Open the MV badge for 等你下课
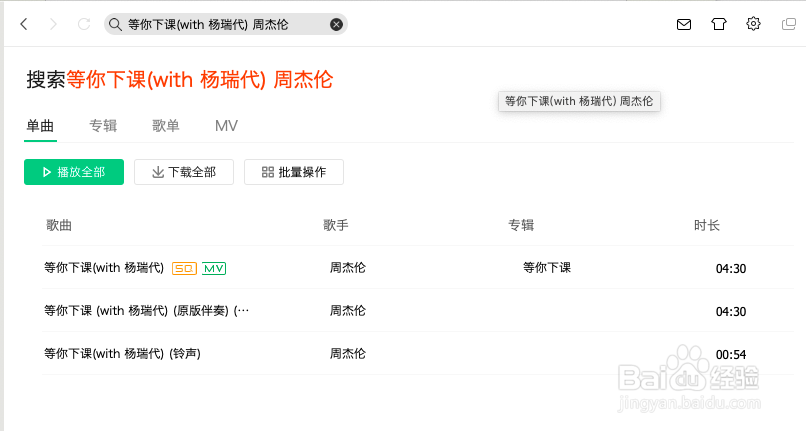The height and width of the screenshot is (431, 806). [214, 268]
